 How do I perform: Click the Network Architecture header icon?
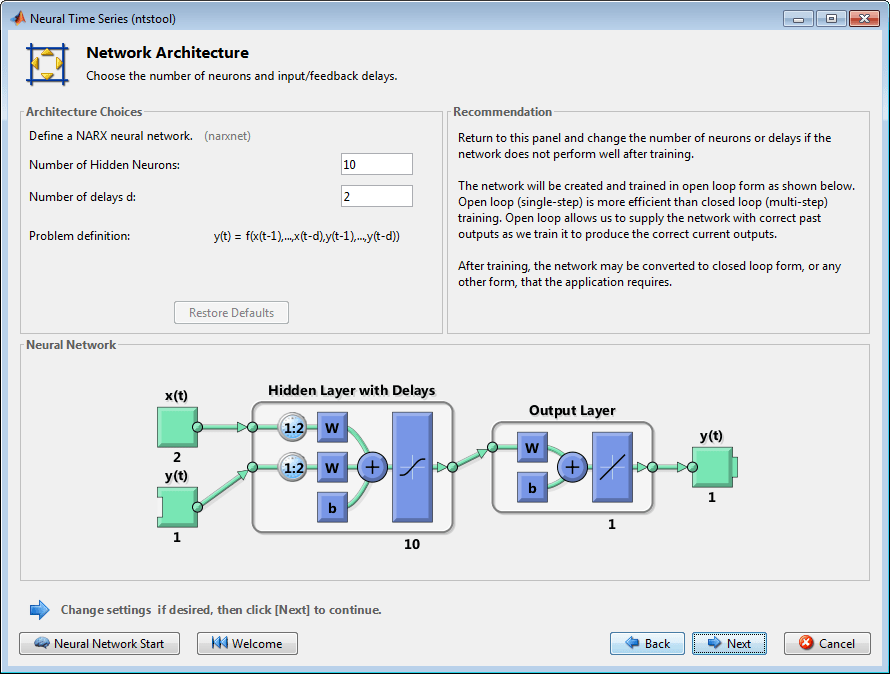[48, 65]
